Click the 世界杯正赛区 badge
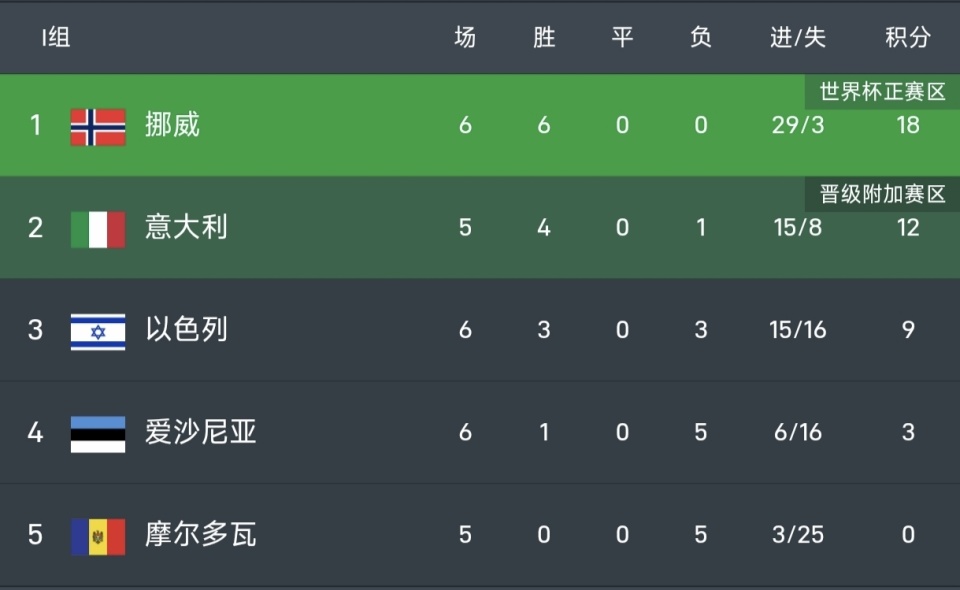This screenshot has width=960, height=590. [x=882, y=92]
